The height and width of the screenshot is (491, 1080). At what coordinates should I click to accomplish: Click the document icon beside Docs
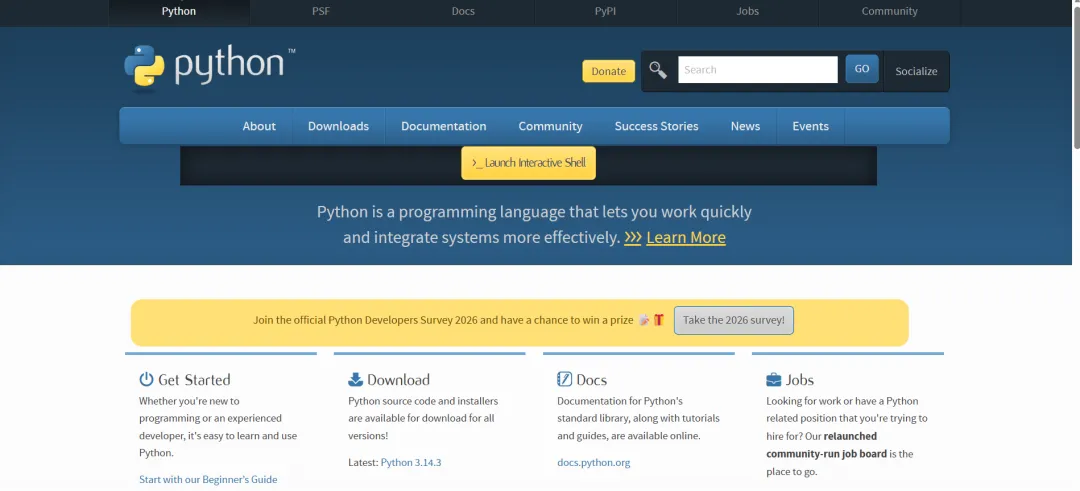pyautogui.click(x=564, y=379)
